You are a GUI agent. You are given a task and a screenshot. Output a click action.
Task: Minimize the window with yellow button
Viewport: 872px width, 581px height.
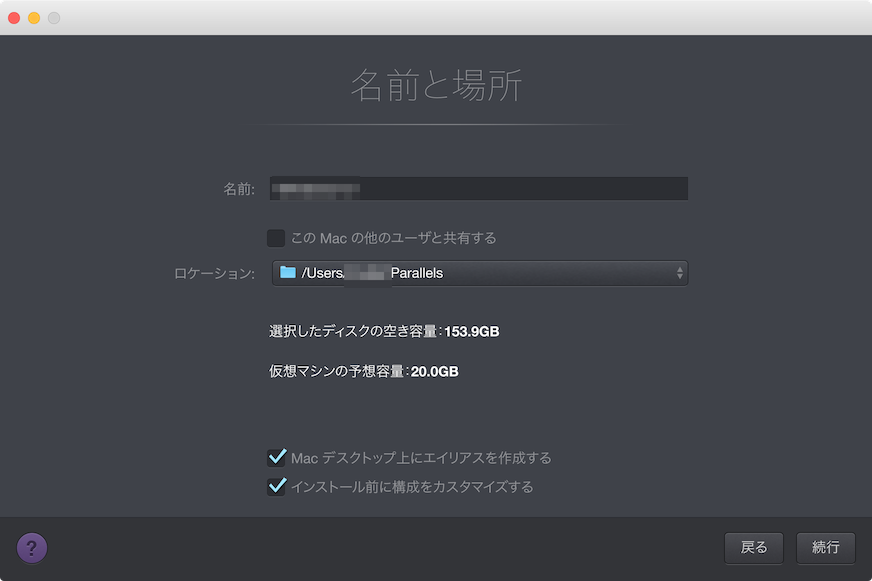click(x=34, y=18)
